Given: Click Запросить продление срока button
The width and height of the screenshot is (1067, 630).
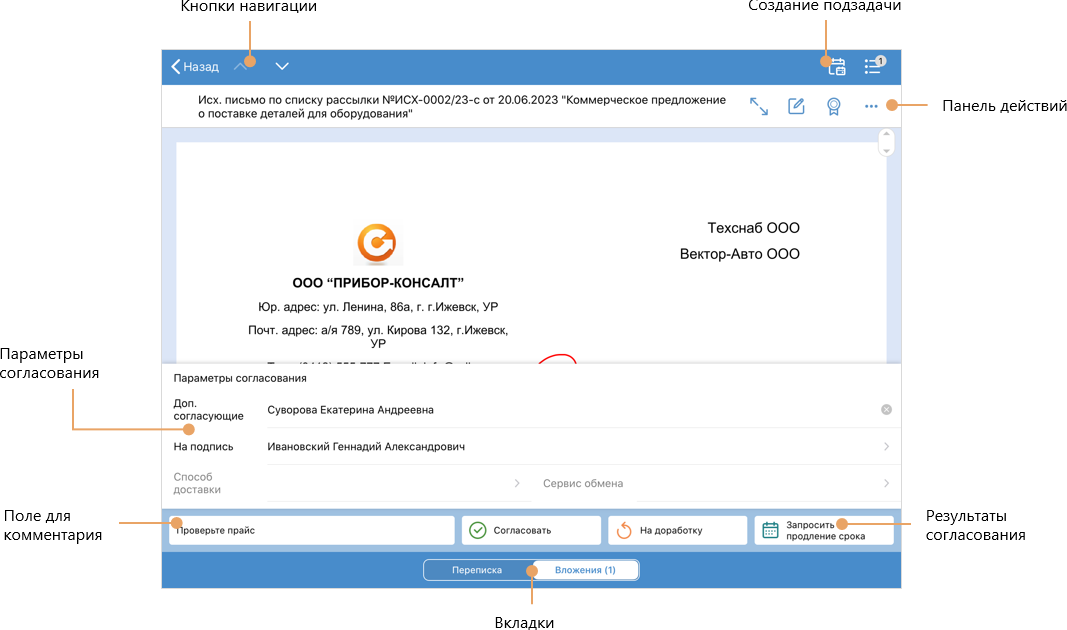Looking at the screenshot, I should [823, 530].
